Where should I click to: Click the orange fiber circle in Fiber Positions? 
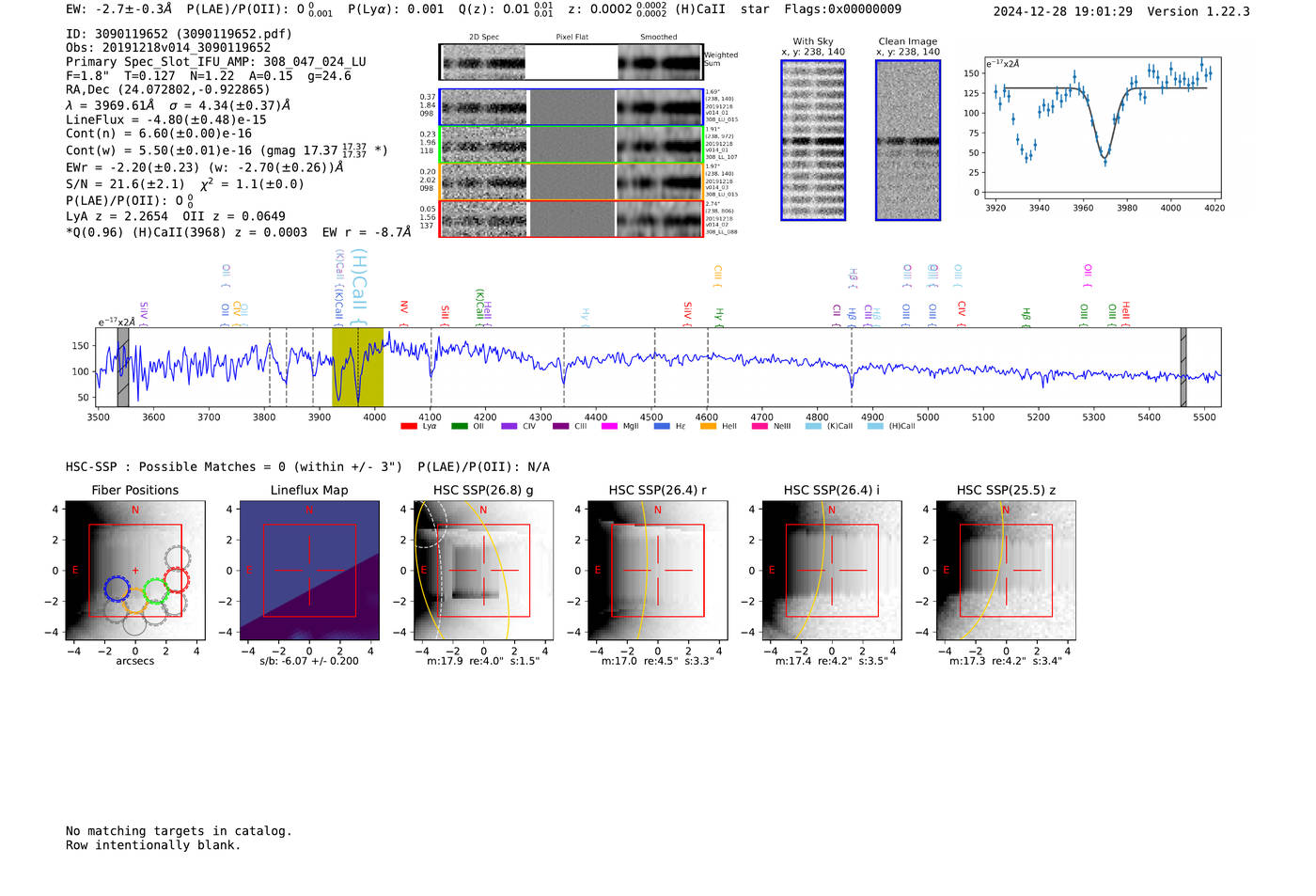pyautogui.click(x=135, y=601)
